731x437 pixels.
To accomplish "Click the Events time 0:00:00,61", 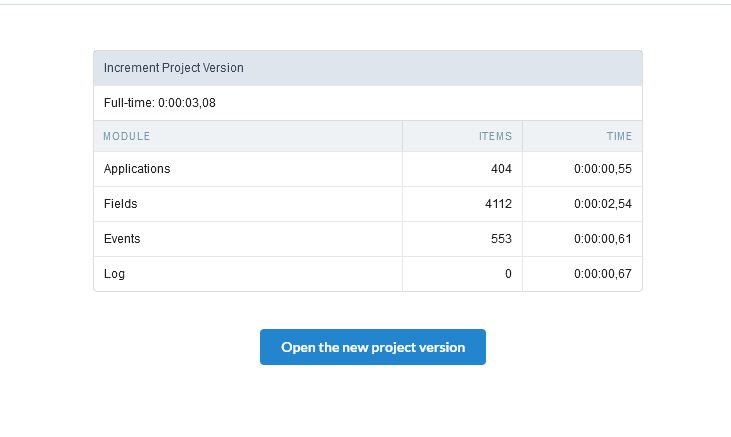I will [603, 239].
